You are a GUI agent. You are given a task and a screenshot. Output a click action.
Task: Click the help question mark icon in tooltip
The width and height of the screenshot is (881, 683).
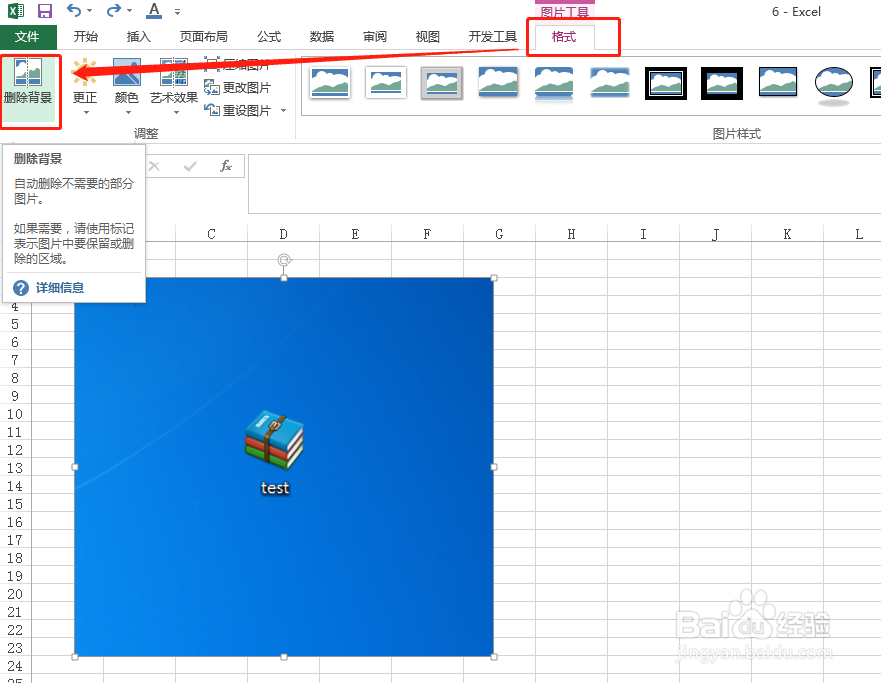pyautogui.click(x=21, y=288)
